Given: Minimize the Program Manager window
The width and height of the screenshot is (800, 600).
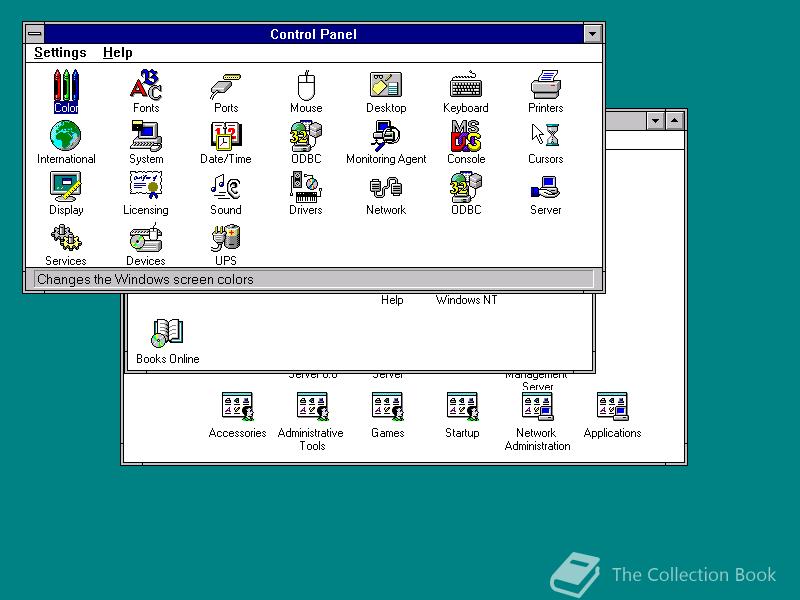Looking at the screenshot, I should pos(656,121).
